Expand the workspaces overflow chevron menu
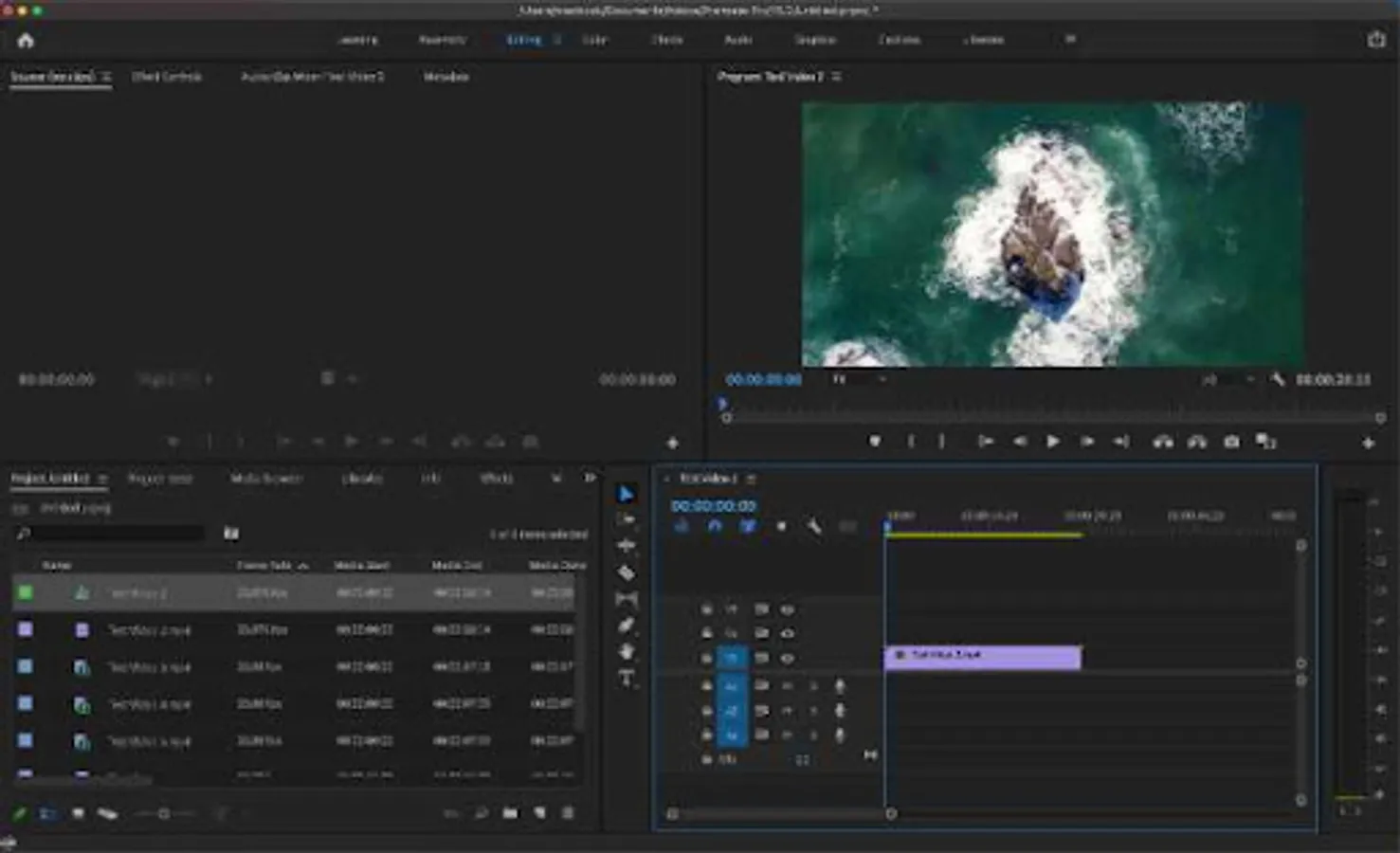1400x853 pixels. (1070, 40)
